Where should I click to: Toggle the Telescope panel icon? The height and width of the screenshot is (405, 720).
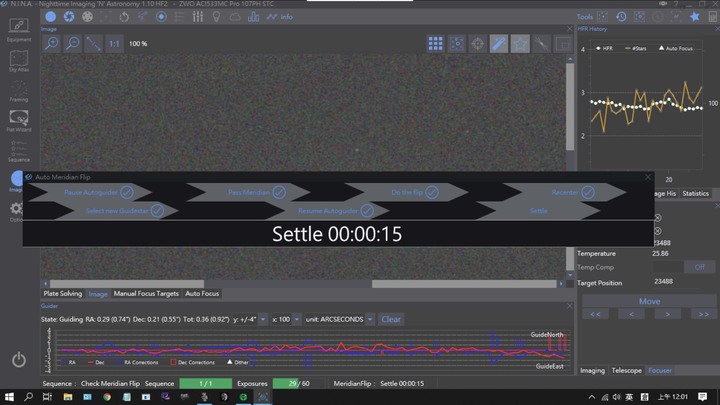tap(142, 17)
